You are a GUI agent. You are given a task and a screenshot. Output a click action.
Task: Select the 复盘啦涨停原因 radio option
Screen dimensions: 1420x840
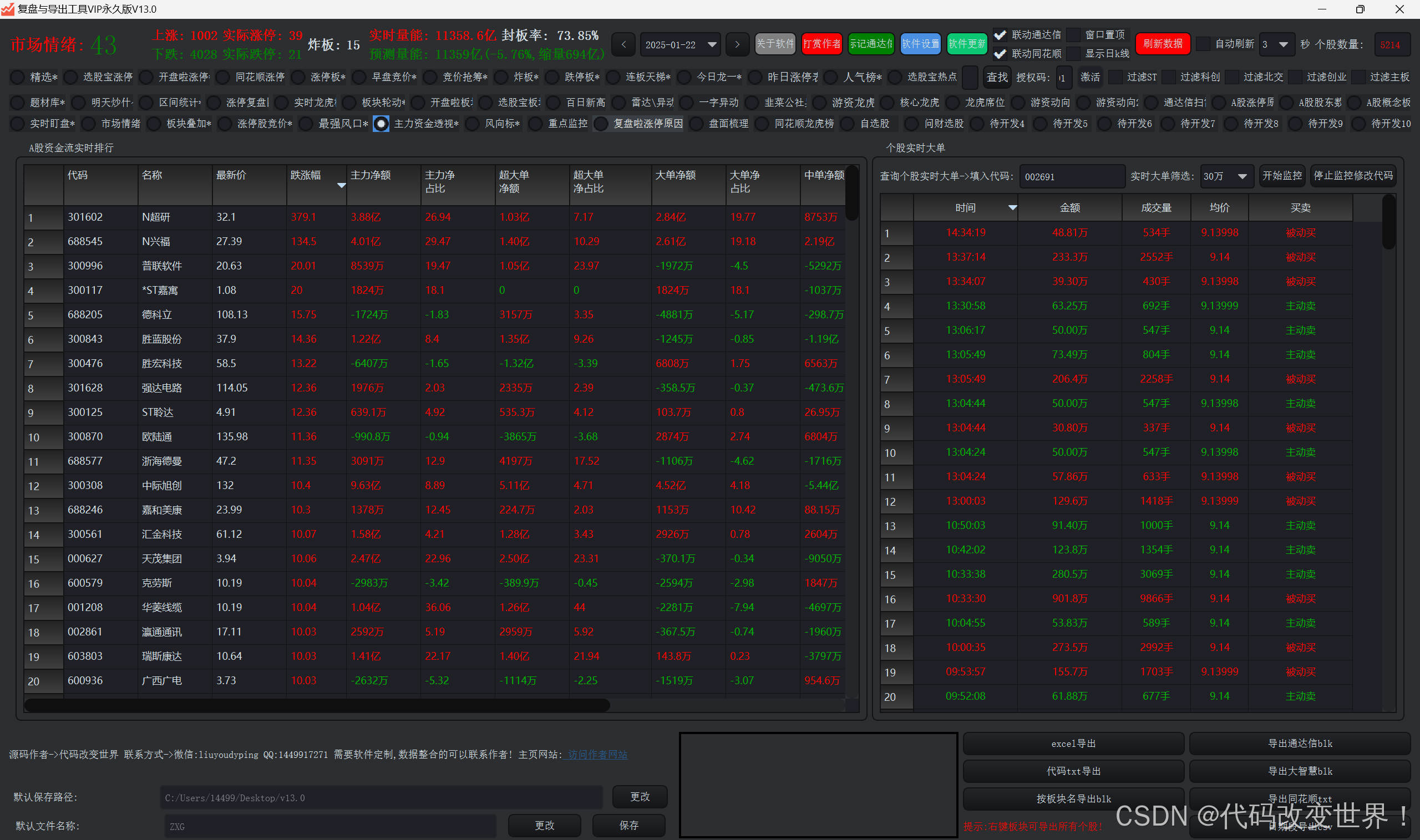(x=601, y=124)
